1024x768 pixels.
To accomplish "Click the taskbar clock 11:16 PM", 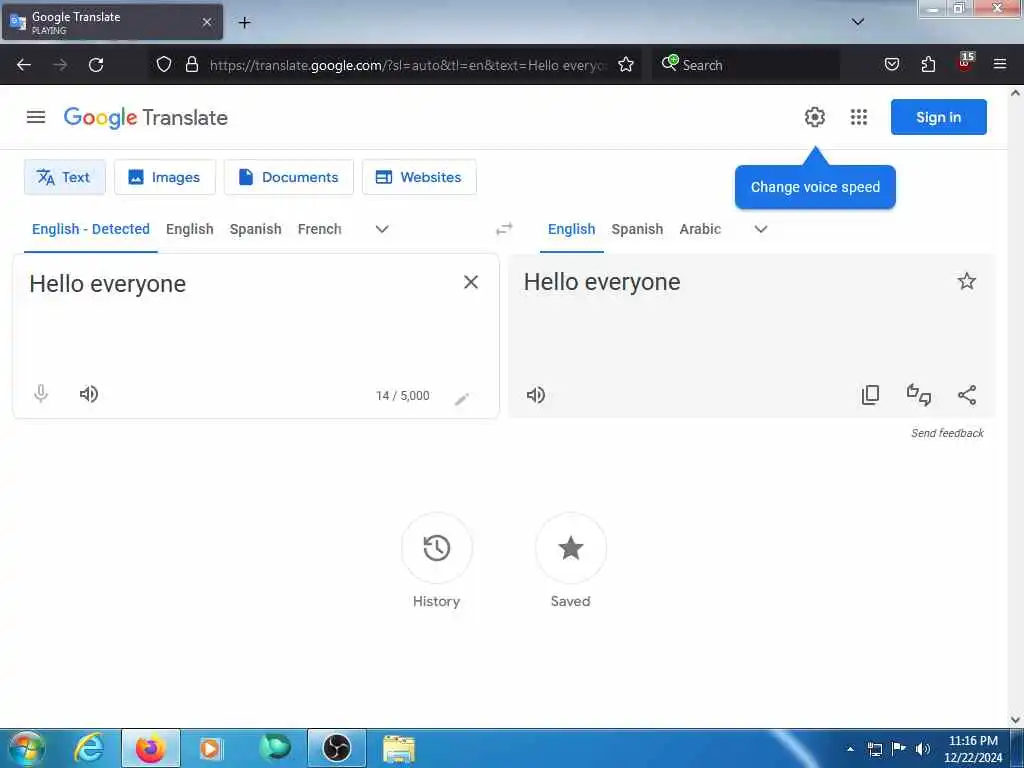I will tap(973, 741).
